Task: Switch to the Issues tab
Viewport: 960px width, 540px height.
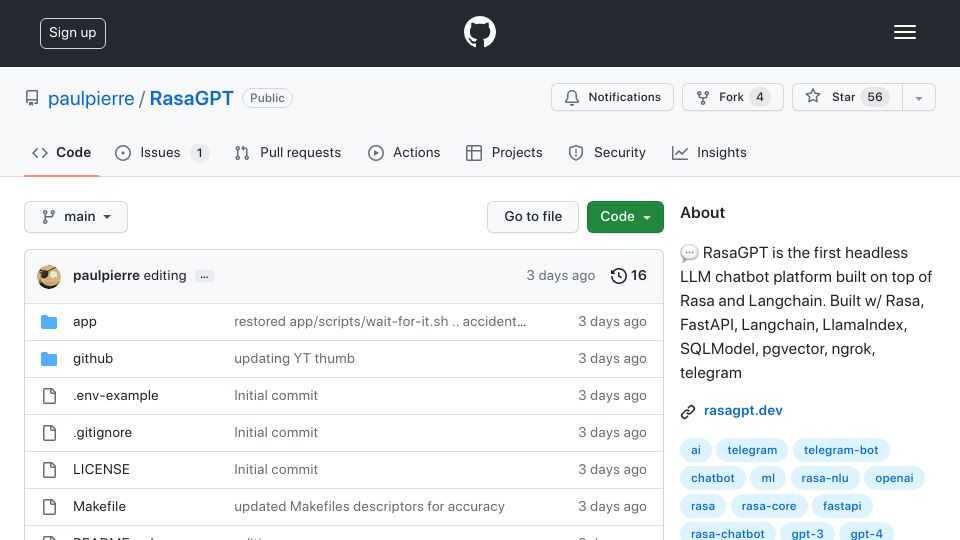Action: (162, 152)
